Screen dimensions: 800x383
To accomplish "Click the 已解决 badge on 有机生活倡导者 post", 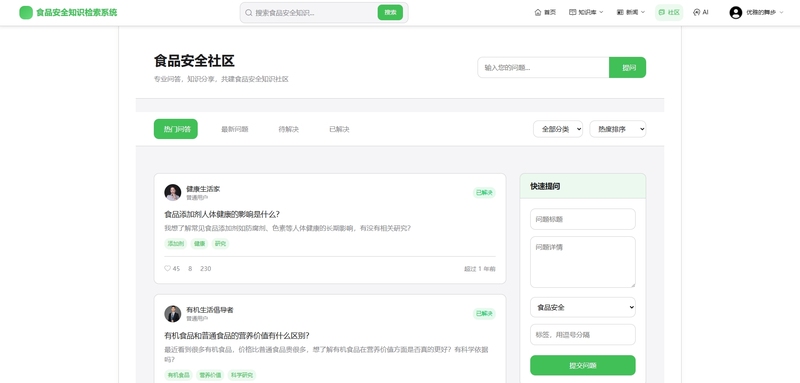I will coord(484,314).
